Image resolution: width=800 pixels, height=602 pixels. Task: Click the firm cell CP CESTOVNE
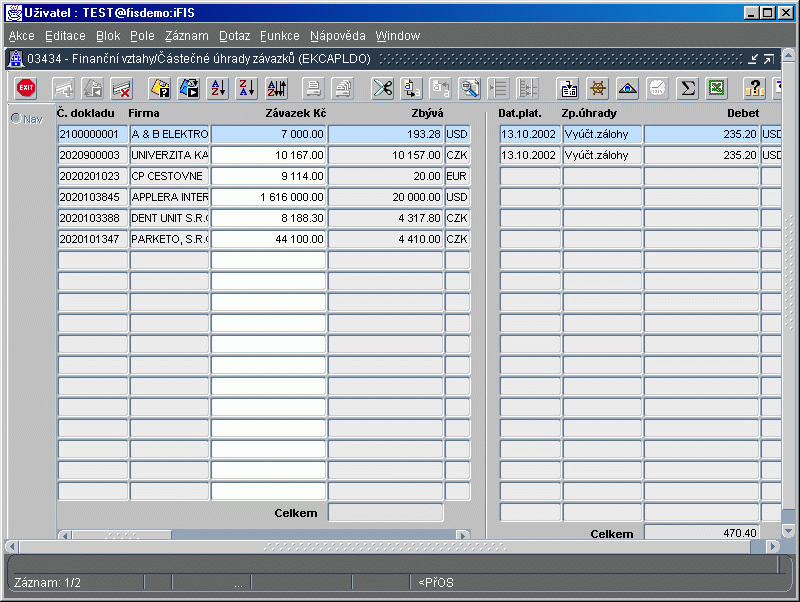(169, 176)
